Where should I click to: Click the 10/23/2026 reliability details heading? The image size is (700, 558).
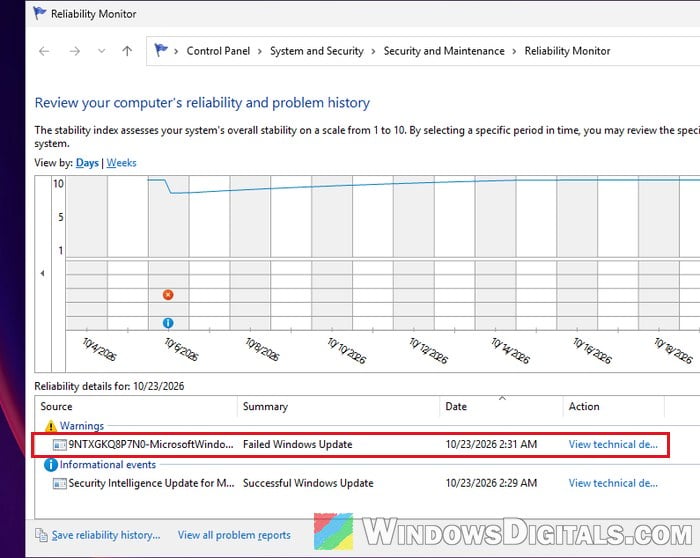click(x=109, y=386)
